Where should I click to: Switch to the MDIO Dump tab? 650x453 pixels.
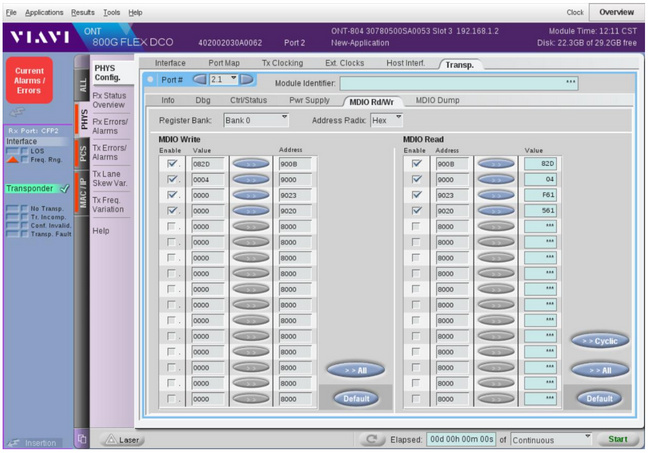click(x=437, y=100)
